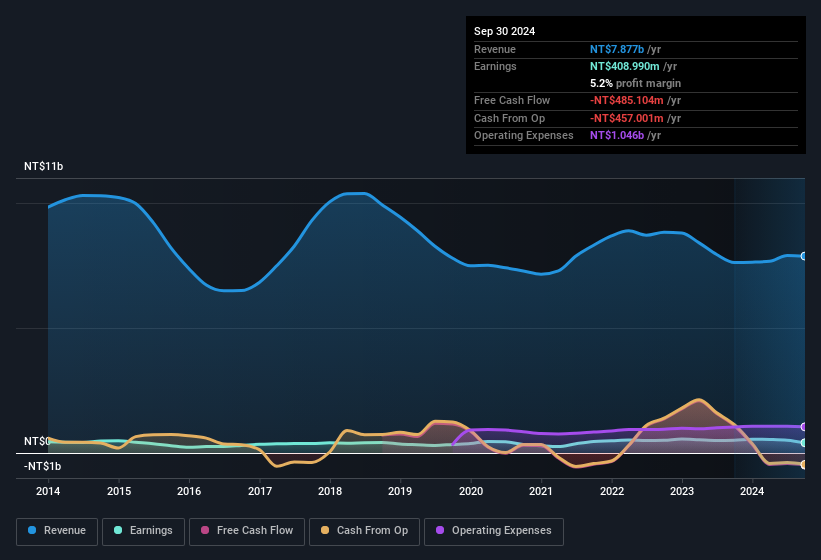This screenshot has height=560, width=821.
Task: Toggle the Revenue legend button
Action: 57,531
